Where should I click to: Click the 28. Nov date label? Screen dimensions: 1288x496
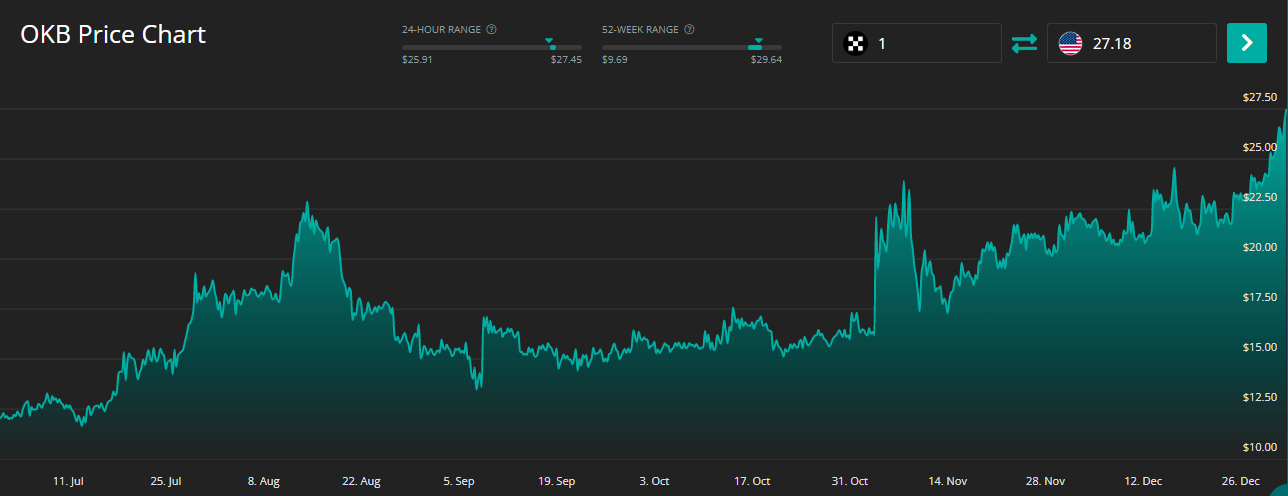point(1046,482)
